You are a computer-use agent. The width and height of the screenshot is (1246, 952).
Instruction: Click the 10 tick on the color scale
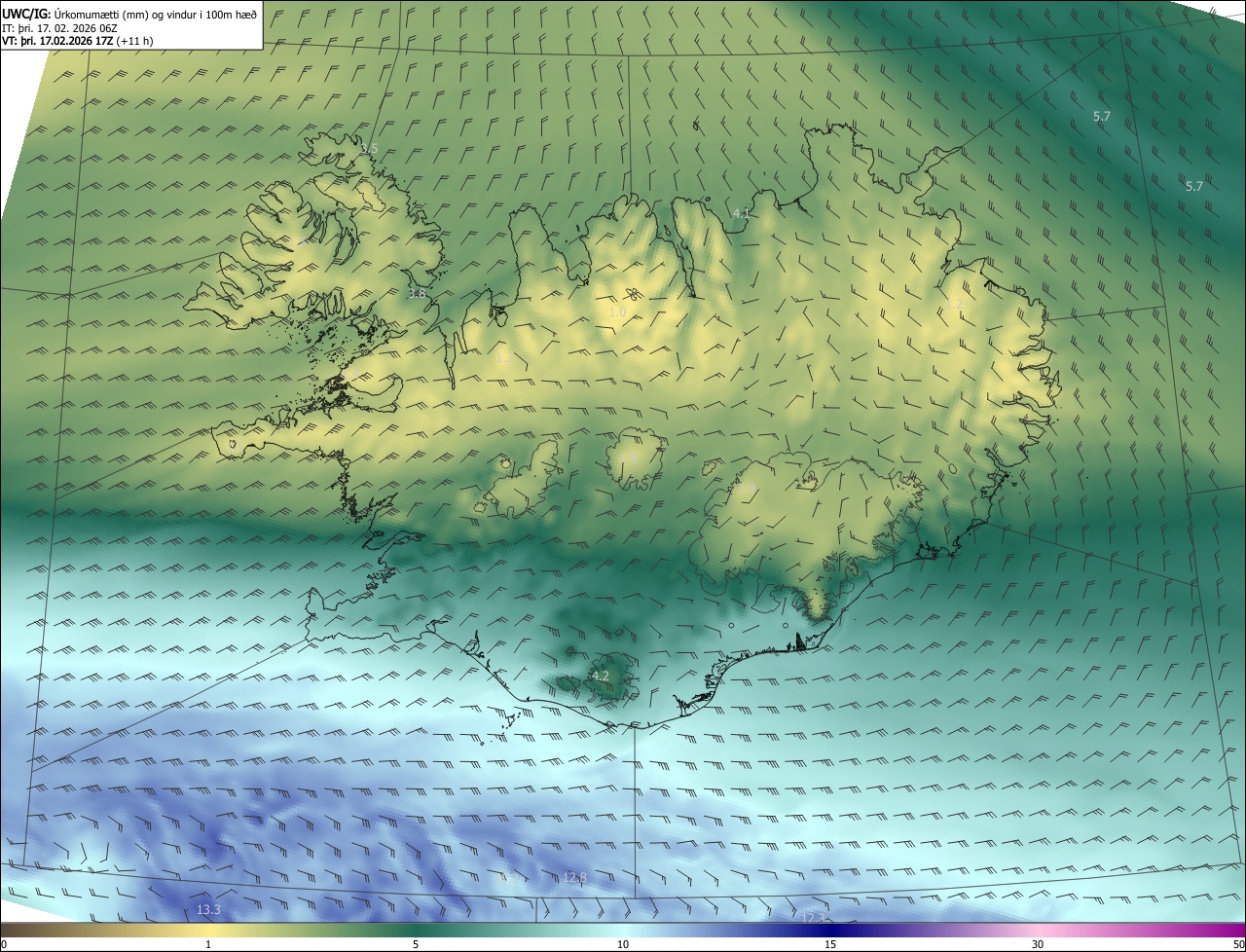[x=623, y=944]
